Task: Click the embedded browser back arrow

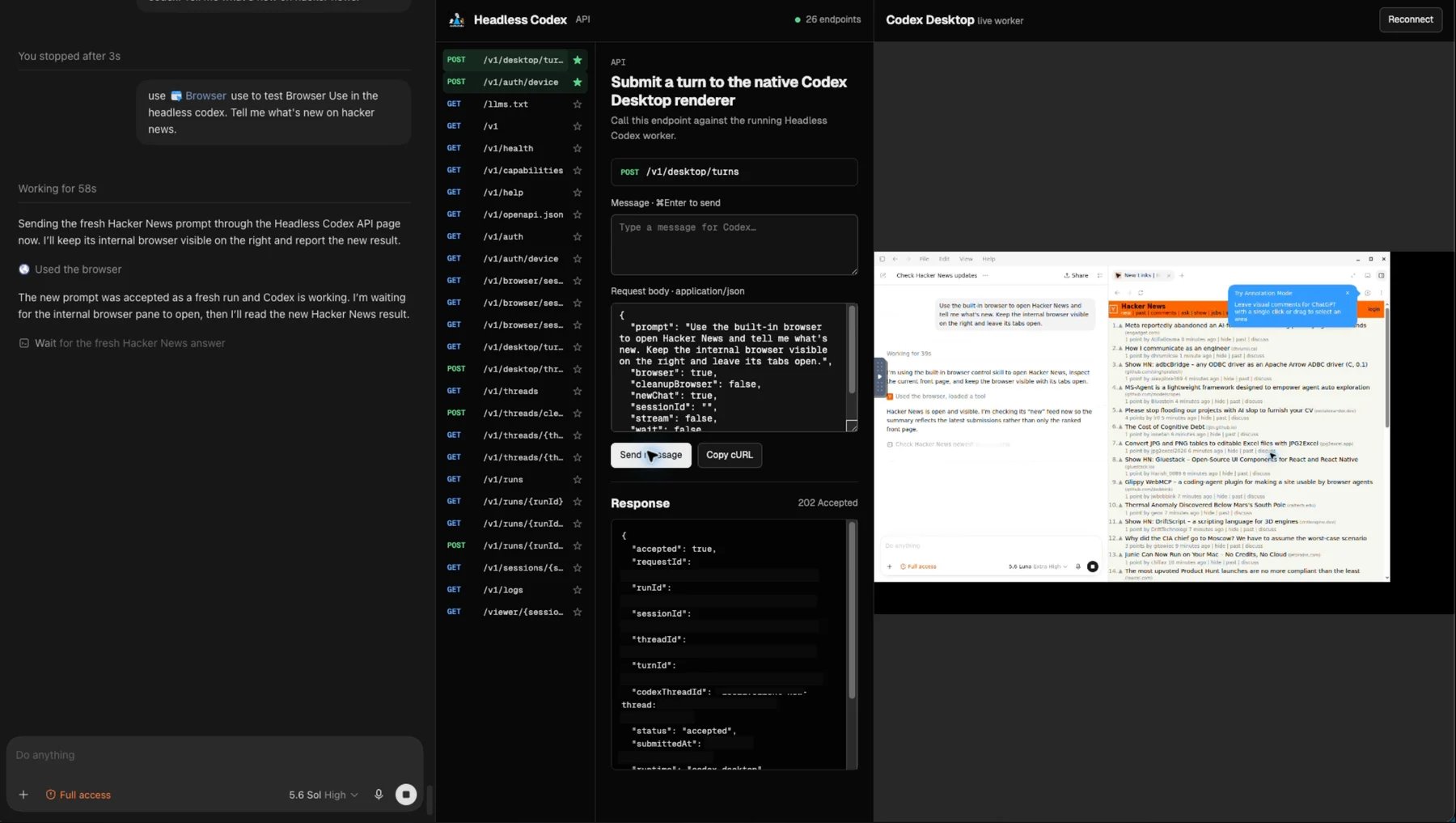Action: pos(1117,293)
